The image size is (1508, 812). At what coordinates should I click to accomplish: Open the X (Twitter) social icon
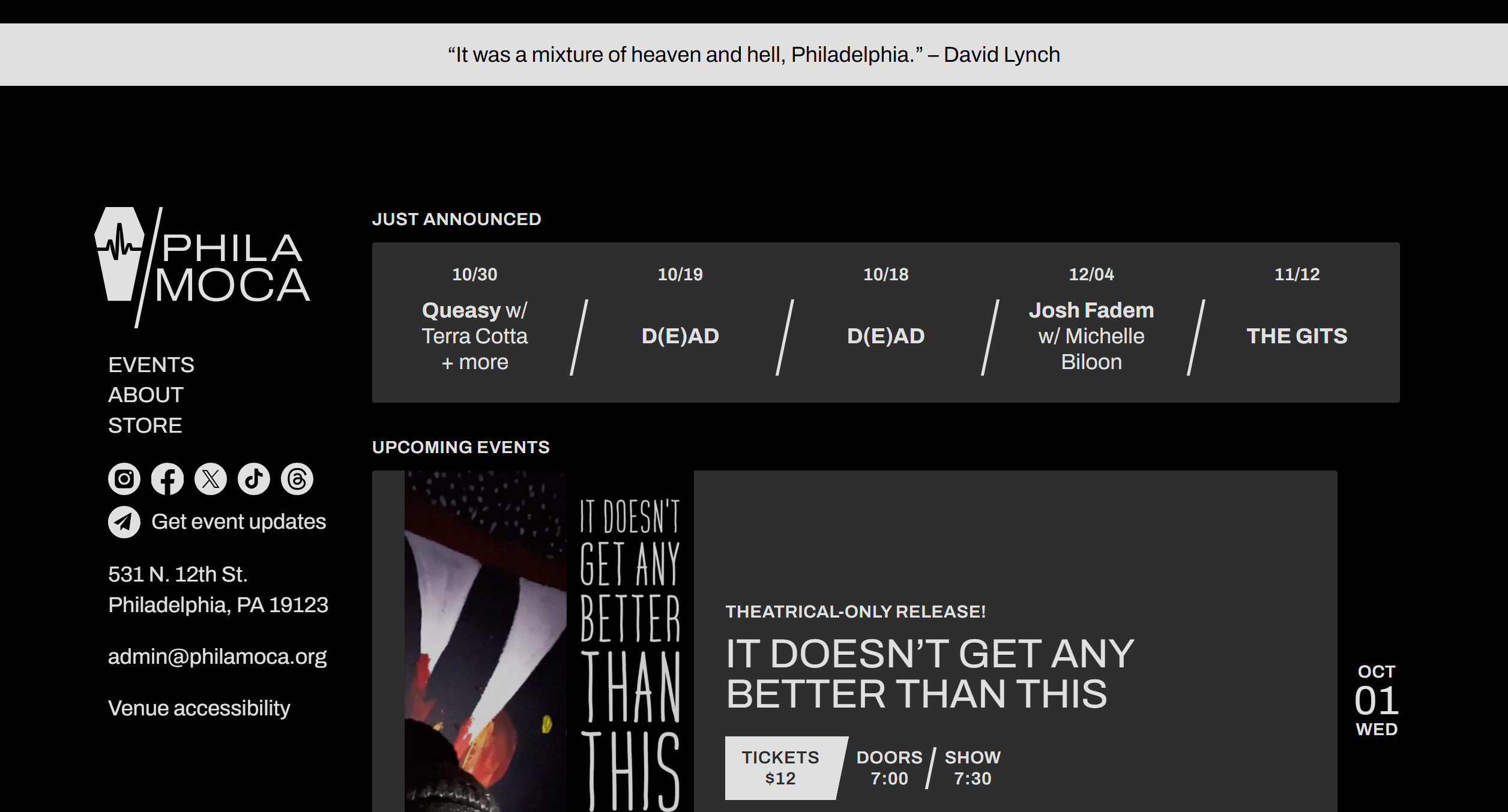tap(211, 479)
